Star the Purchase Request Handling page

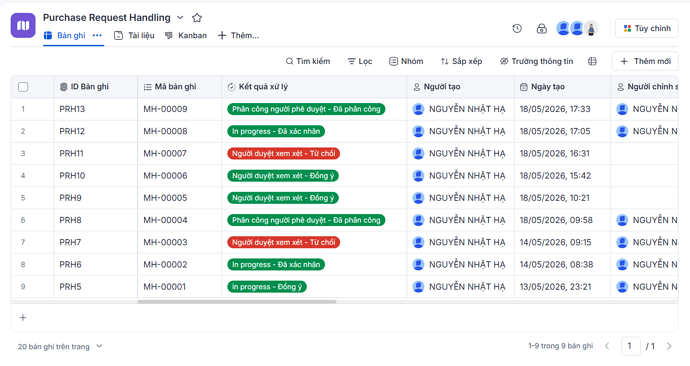tap(197, 18)
